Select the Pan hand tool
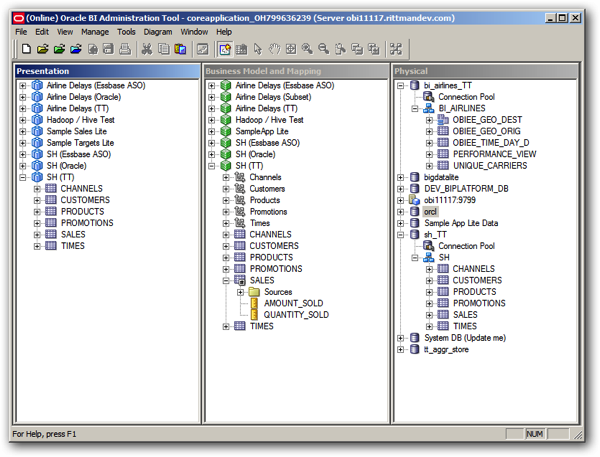 pyautogui.click(x=274, y=49)
